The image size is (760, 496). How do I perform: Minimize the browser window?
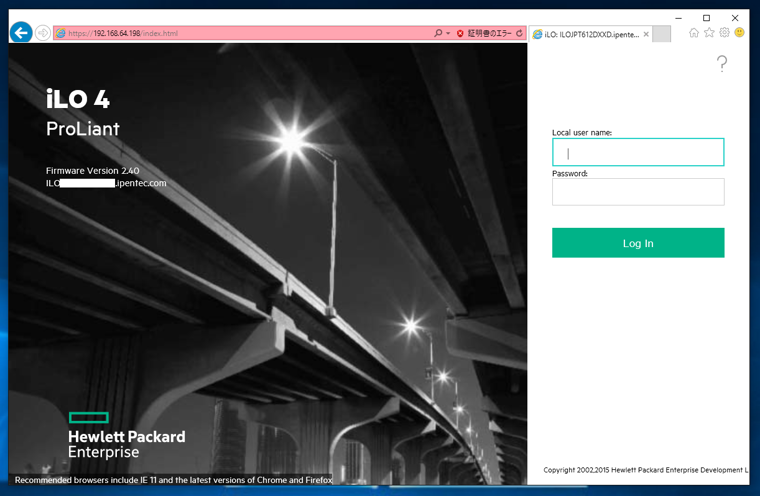click(x=679, y=18)
